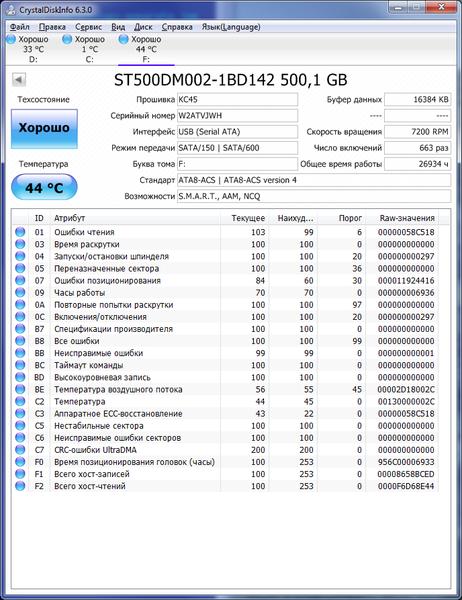462x600 pixels.
Task: Click status icon of Высокоуровневая запись row
Action: [20, 377]
